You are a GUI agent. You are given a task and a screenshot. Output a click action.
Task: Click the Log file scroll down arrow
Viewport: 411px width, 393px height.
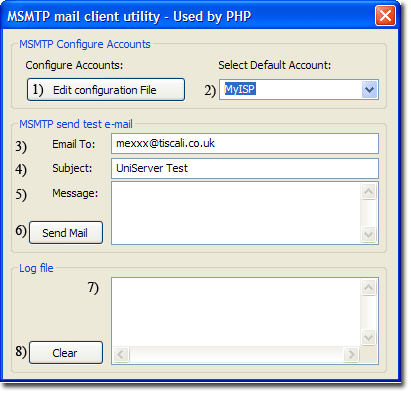click(x=369, y=337)
